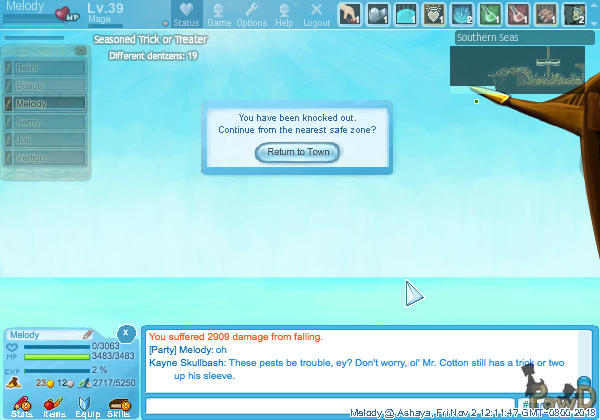Open the Stats panel
Image resolution: width=600 pixels, height=420 pixels.
tap(20, 406)
